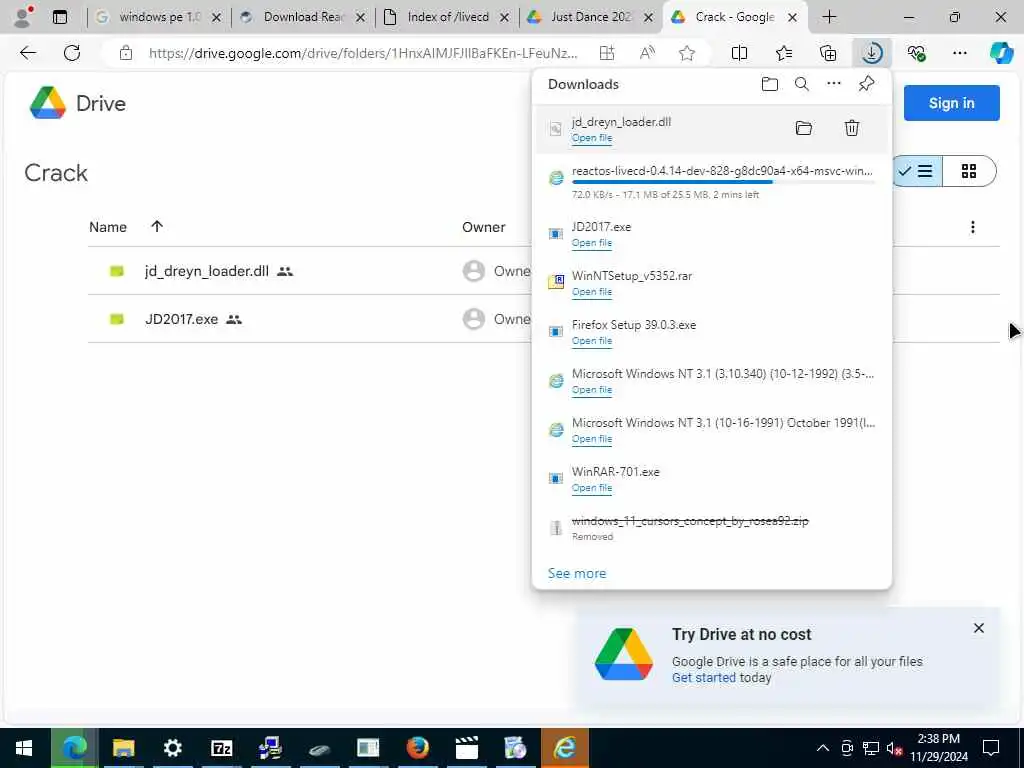Viewport: 1024px width, 768px height.
Task: Click Get started link in Drive promo
Action: (x=704, y=678)
